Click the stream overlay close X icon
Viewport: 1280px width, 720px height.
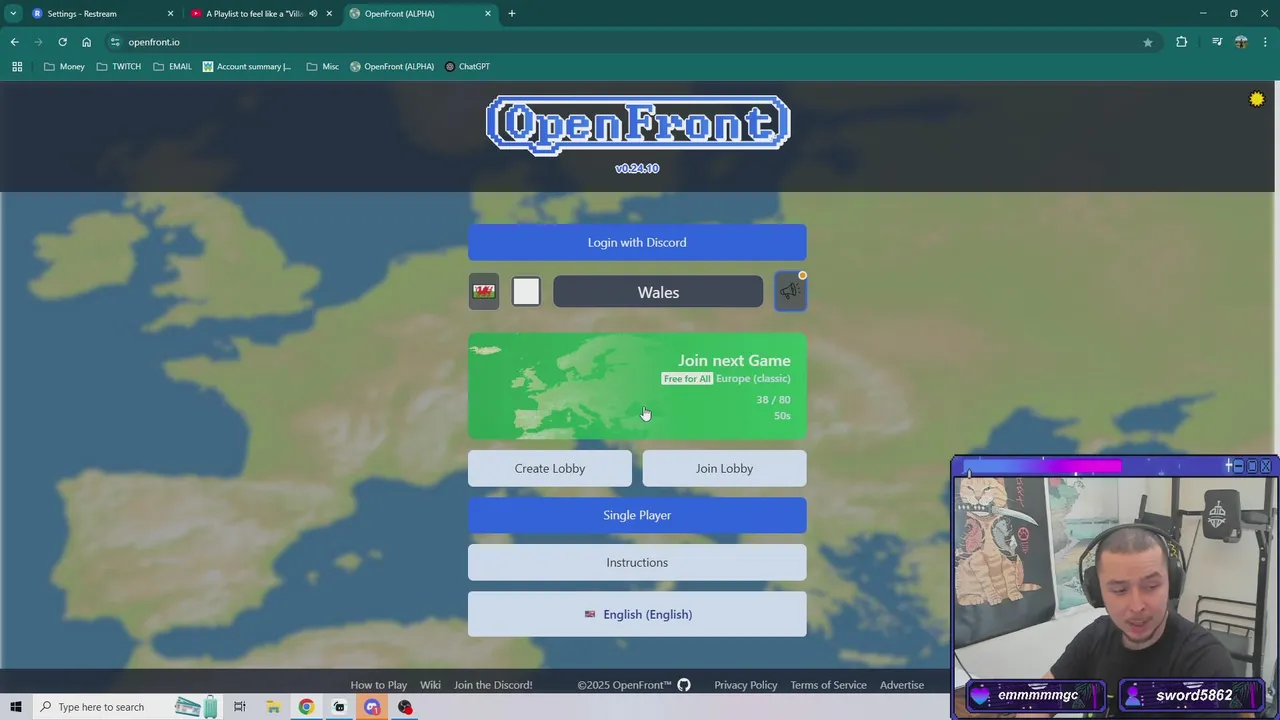[1266, 466]
